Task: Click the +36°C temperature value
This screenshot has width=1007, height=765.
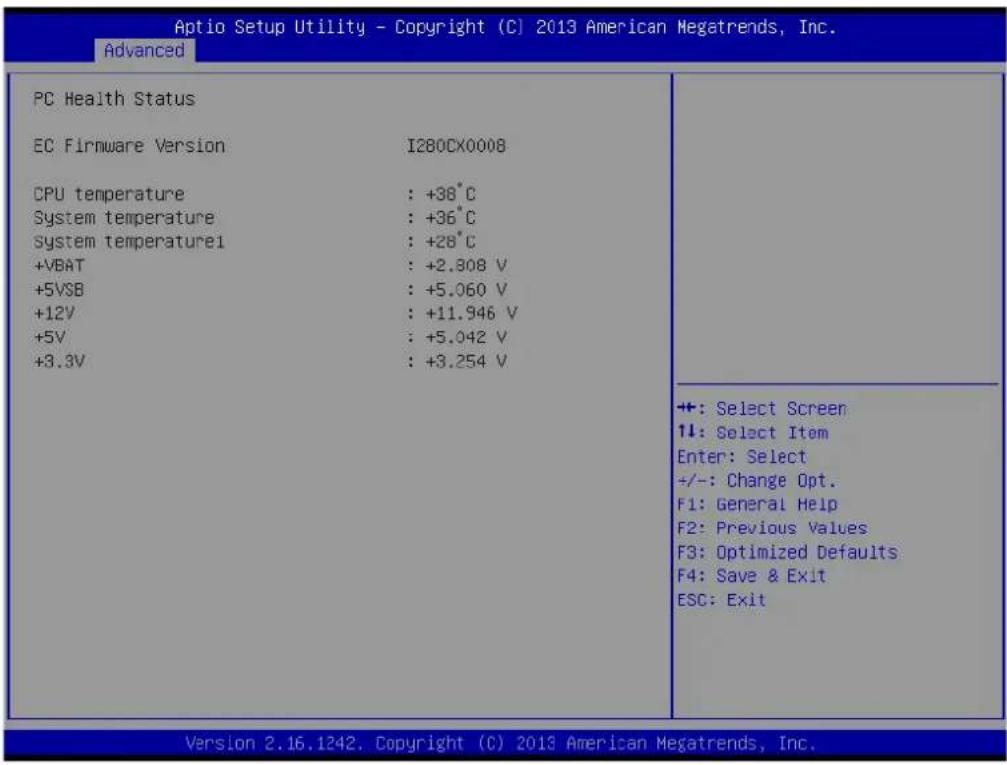Action: point(450,218)
